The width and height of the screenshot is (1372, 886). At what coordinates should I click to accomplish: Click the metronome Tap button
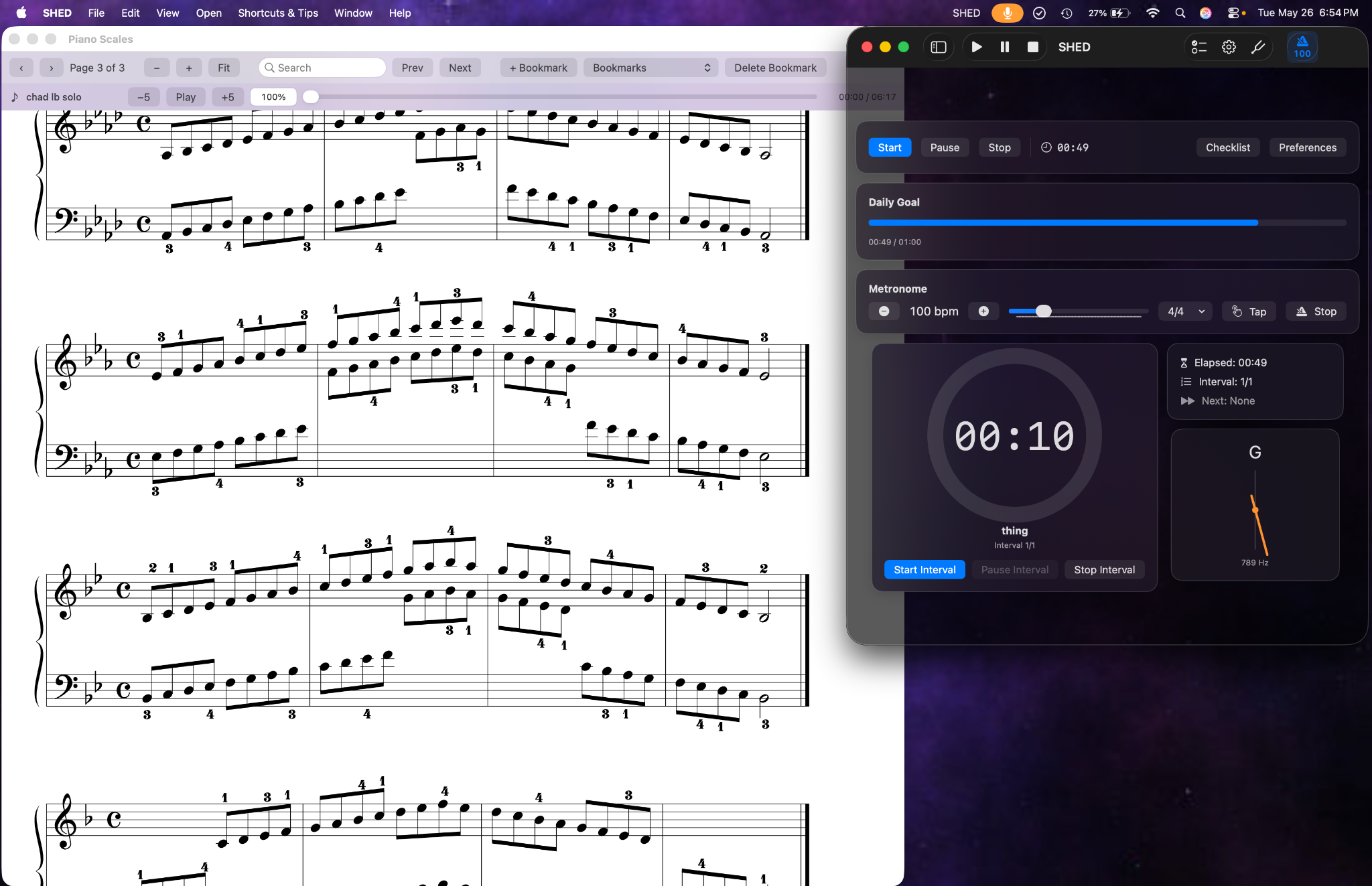click(1249, 311)
